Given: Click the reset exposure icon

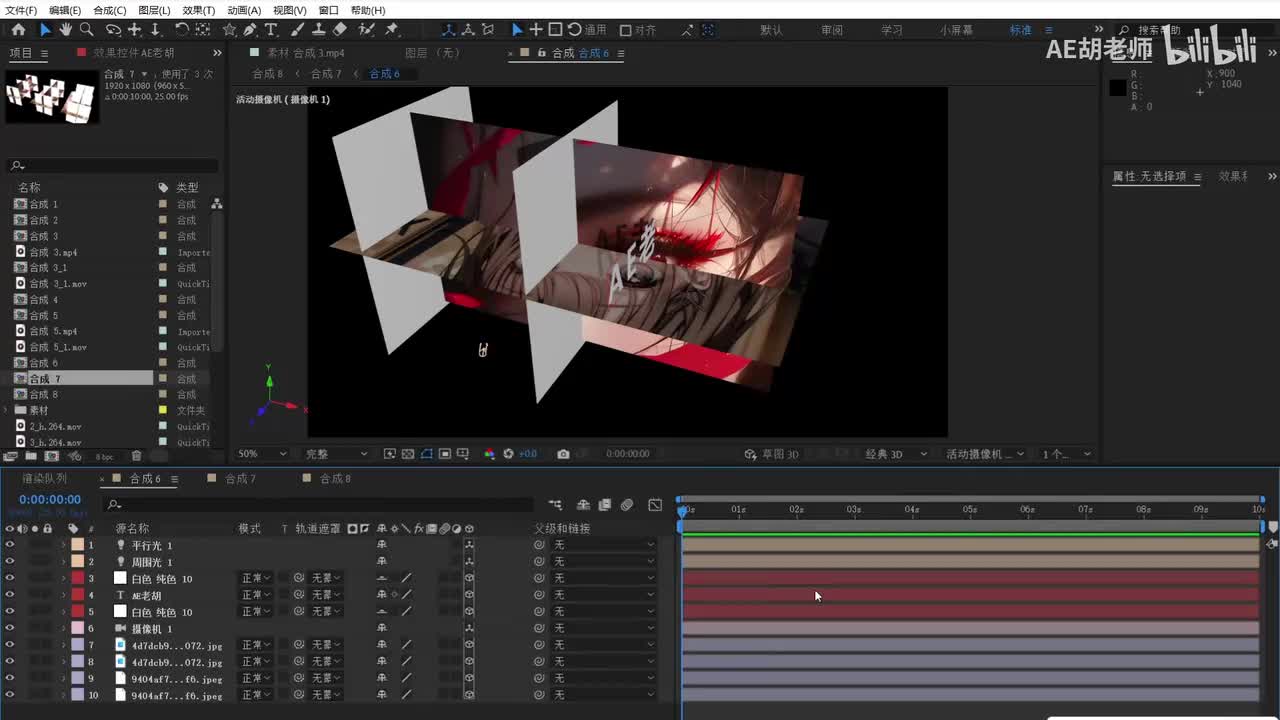Looking at the screenshot, I should click(x=508, y=454).
